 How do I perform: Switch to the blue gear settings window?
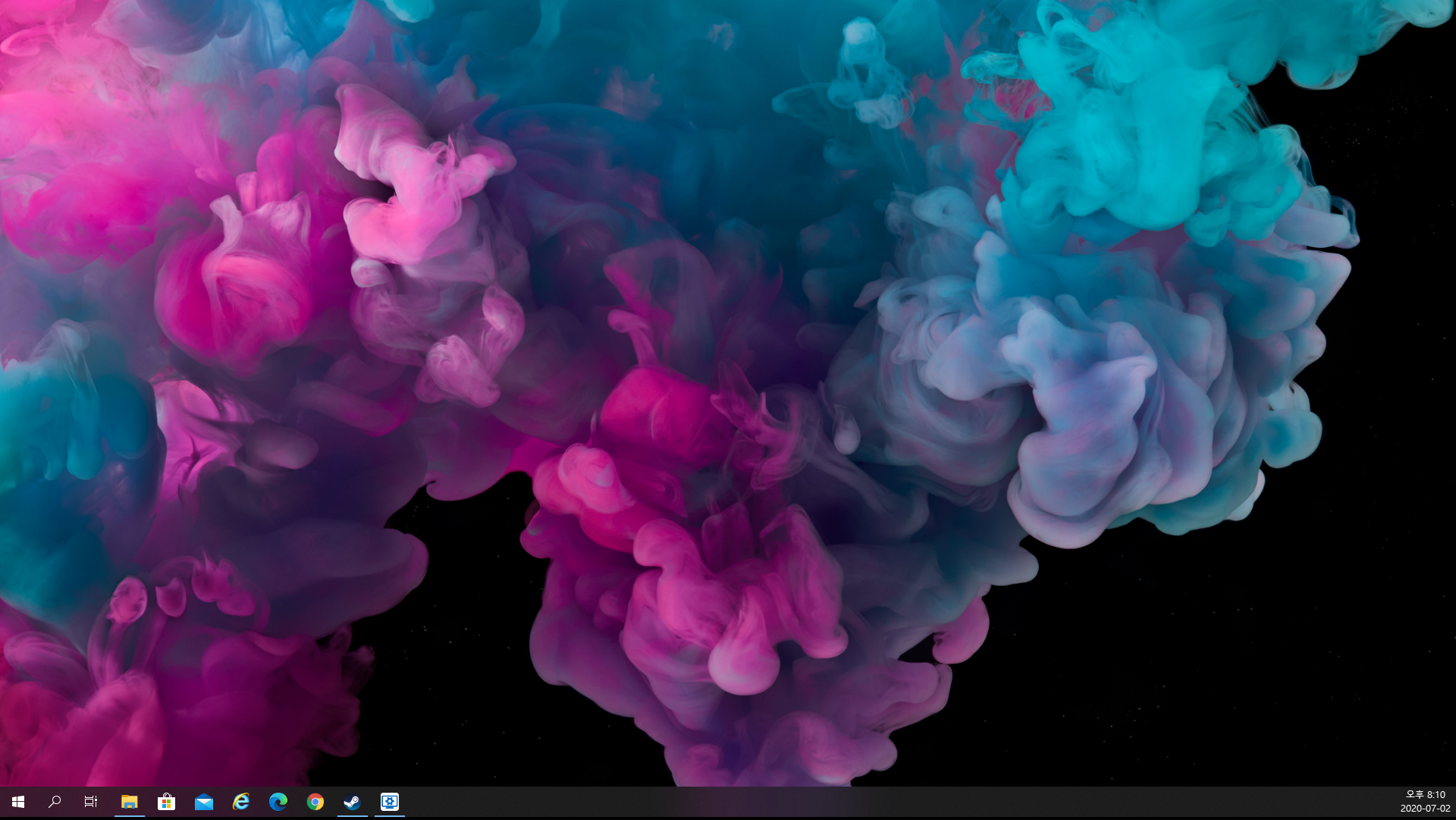click(389, 802)
